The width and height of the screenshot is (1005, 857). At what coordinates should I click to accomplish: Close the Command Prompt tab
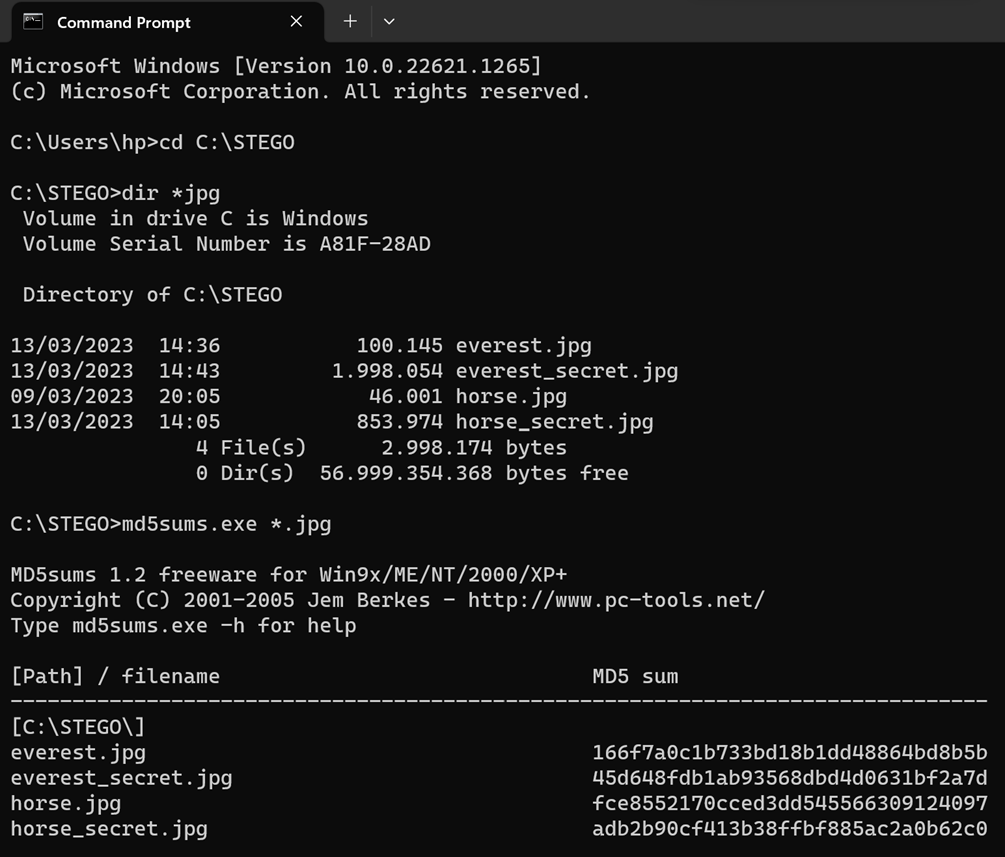pos(296,21)
